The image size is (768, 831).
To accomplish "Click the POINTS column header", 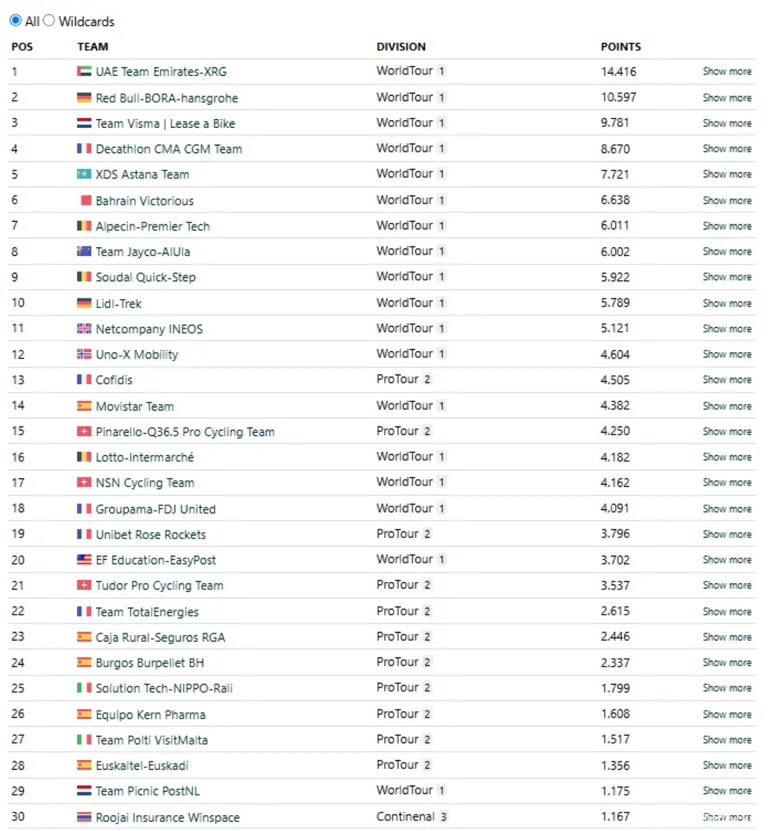I will point(621,47).
